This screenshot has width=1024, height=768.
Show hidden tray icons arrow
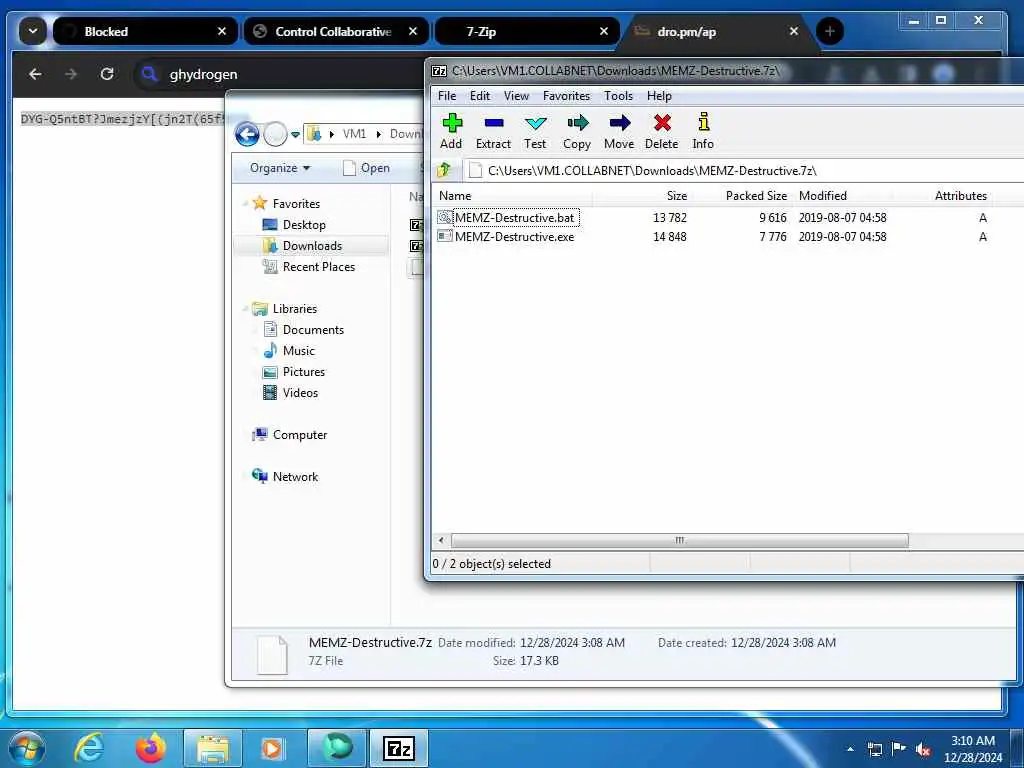850,750
